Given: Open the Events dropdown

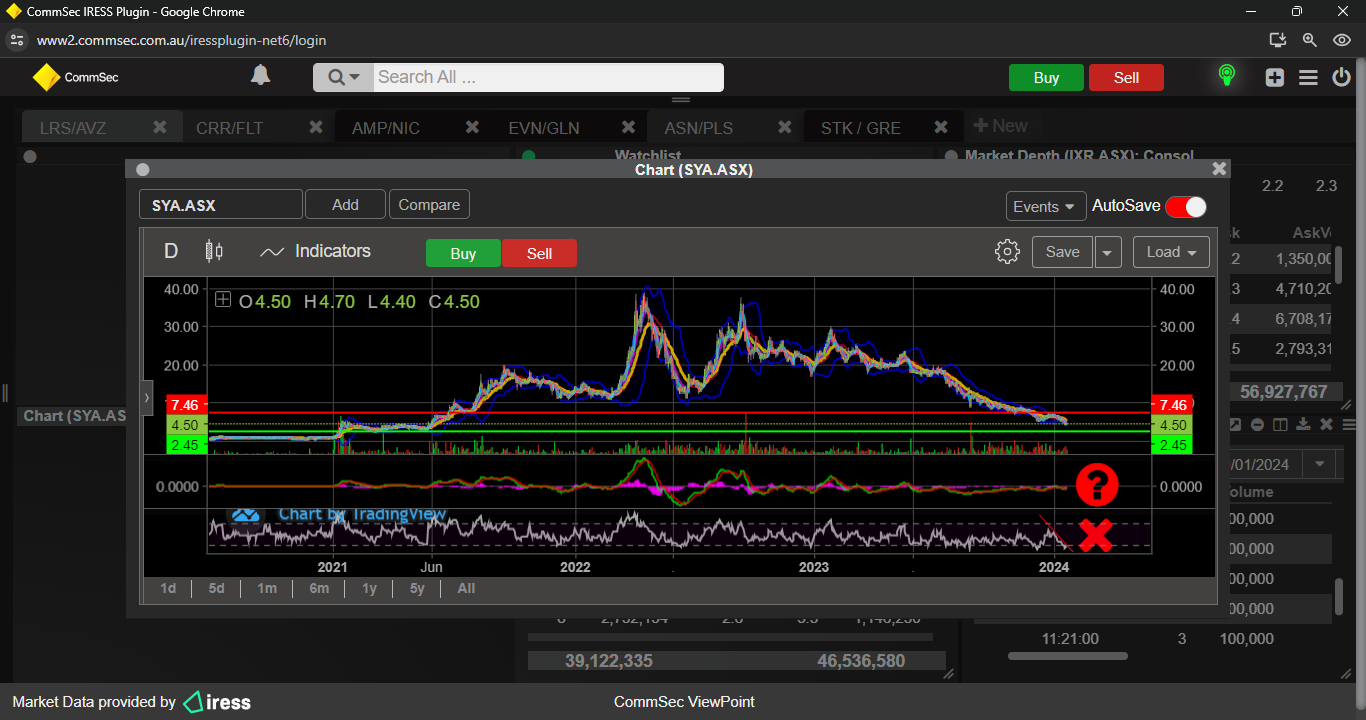Looking at the screenshot, I should pyautogui.click(x=1045, y=206).
